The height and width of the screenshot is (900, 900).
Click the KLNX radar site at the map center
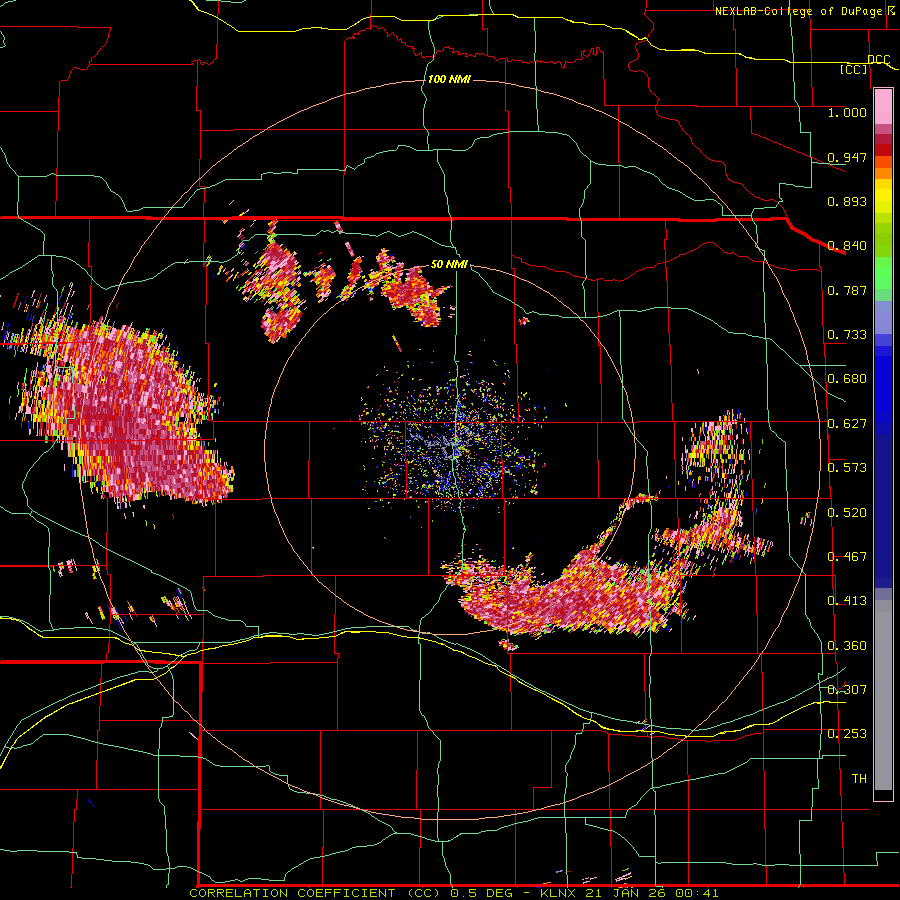click(453, 451)
